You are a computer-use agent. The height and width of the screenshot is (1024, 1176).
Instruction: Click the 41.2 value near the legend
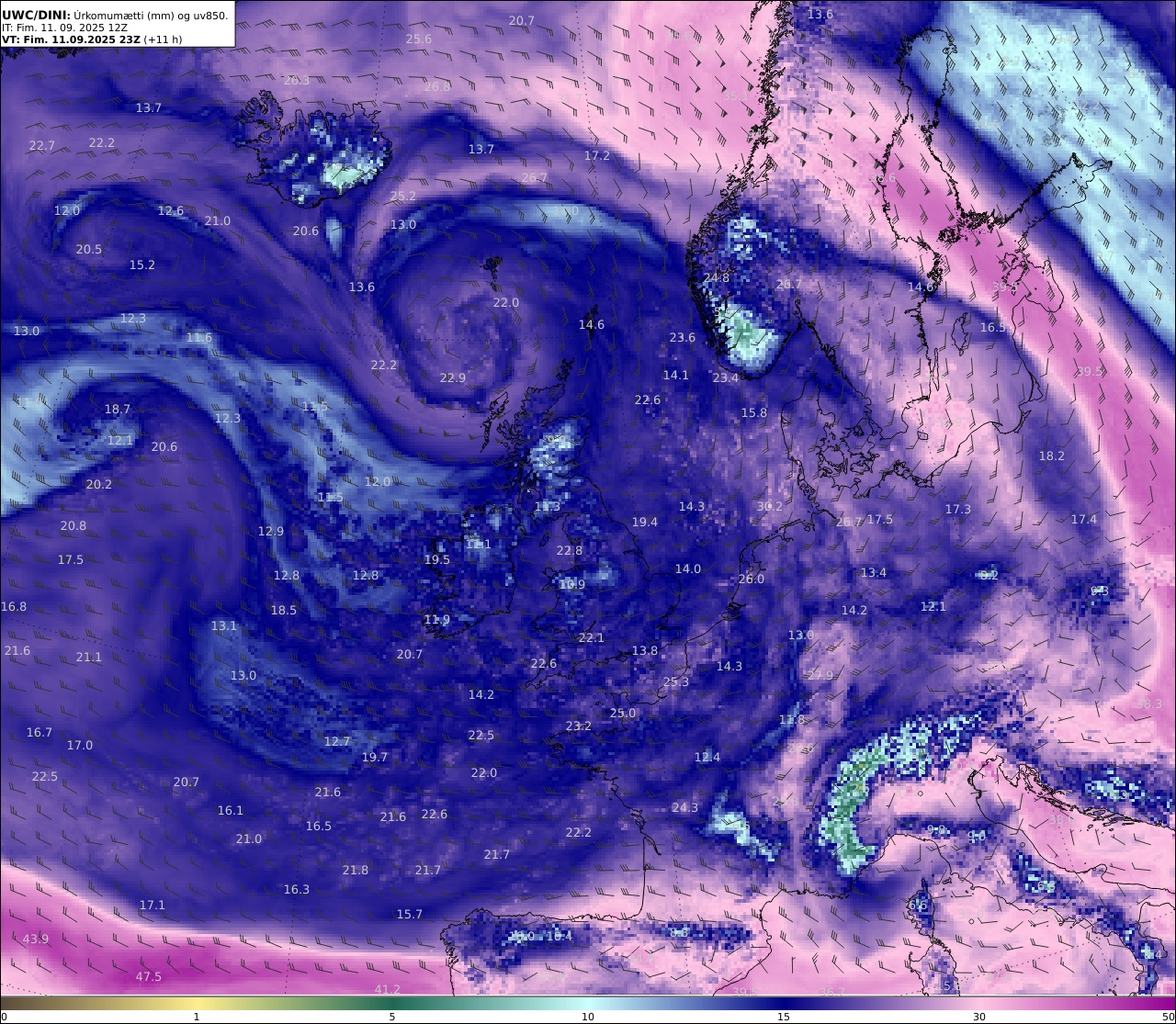pyautogui.click(x=388, y=989)
